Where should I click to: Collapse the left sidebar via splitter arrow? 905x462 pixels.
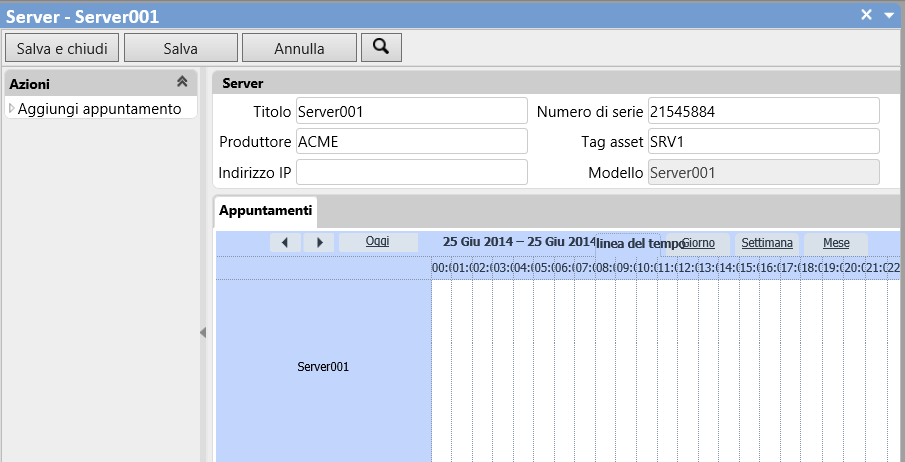tap(203, 332)
